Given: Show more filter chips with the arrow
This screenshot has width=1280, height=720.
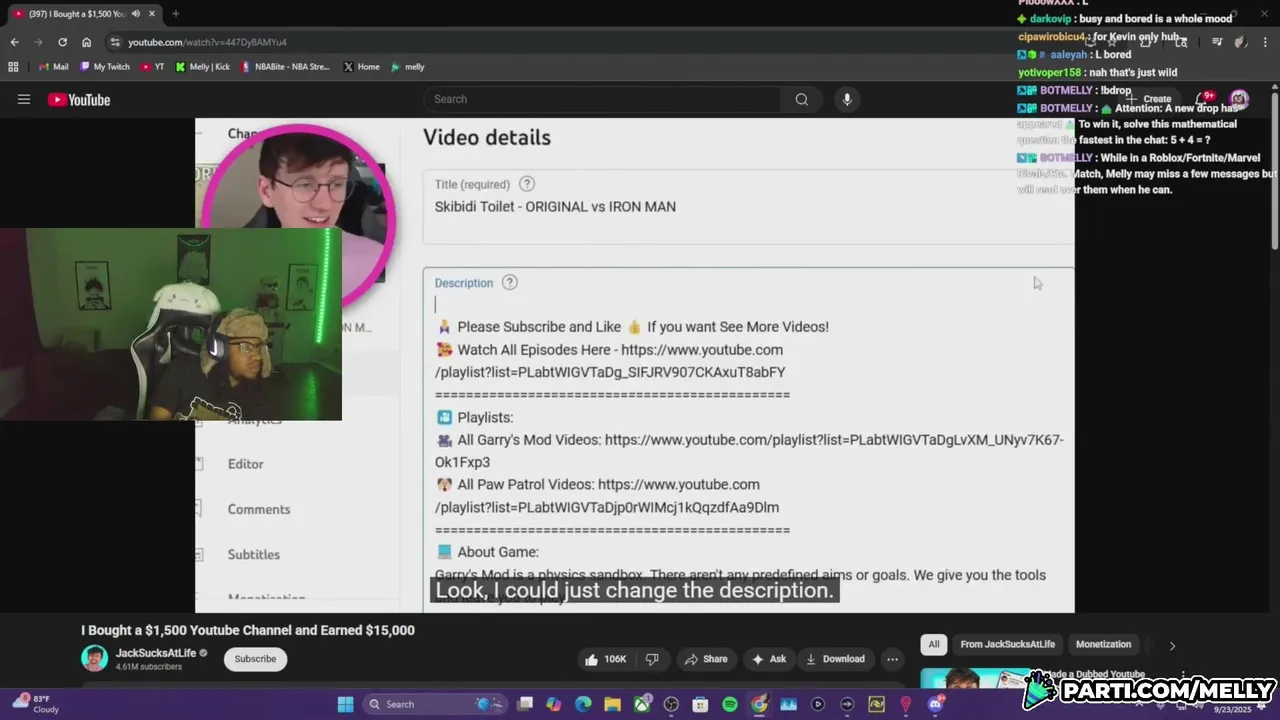Looking at the screenshot, I should pyautogui.click(x=1172, y=646).
